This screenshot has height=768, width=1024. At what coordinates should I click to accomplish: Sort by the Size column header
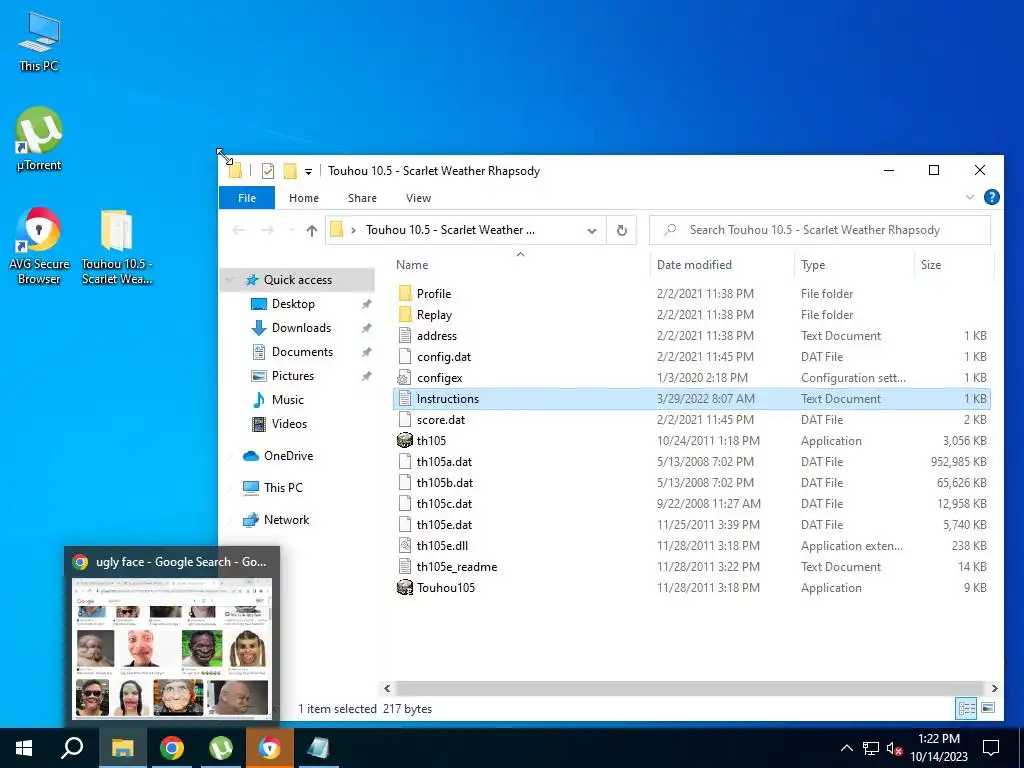pos(931,264)
